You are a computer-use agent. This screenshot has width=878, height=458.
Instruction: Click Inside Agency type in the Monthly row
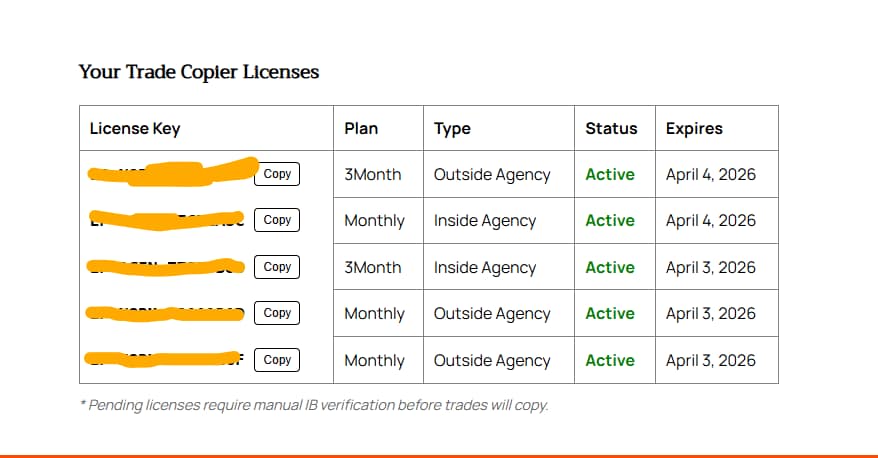485,220
